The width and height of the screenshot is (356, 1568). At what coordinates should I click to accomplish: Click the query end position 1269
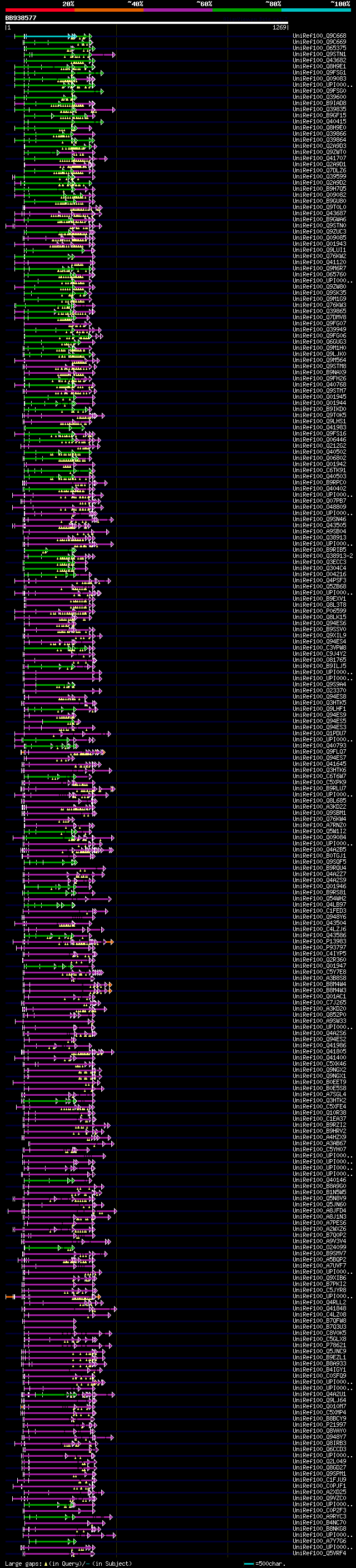coord(279,27)
